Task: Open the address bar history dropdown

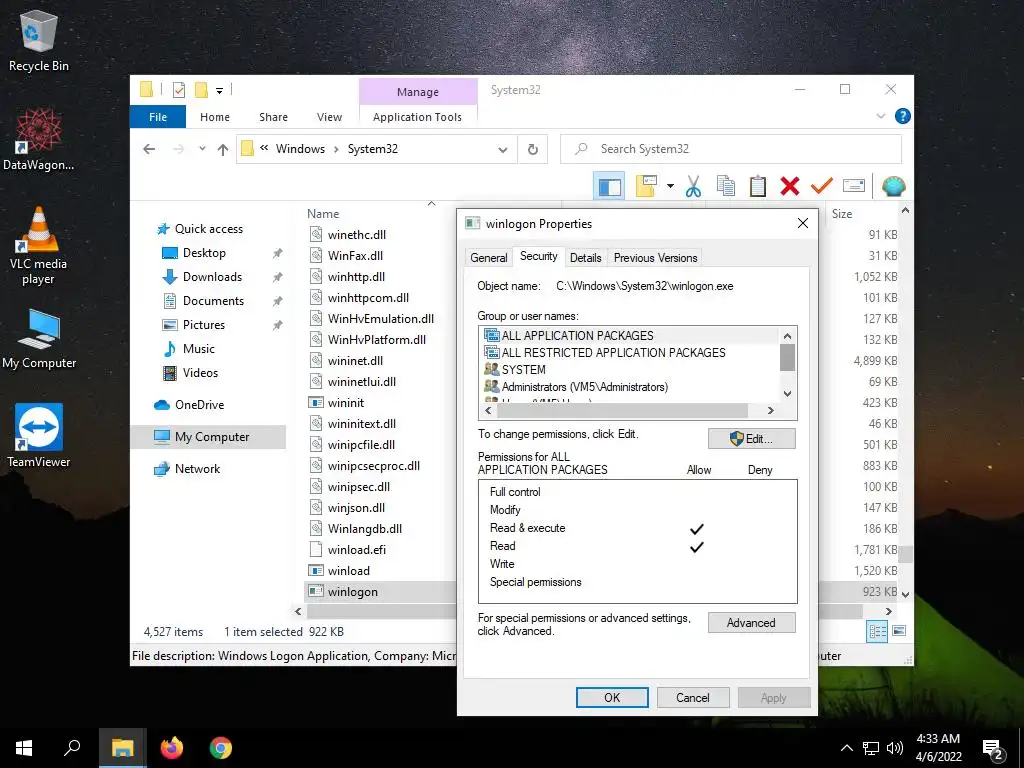Action: 503,150
